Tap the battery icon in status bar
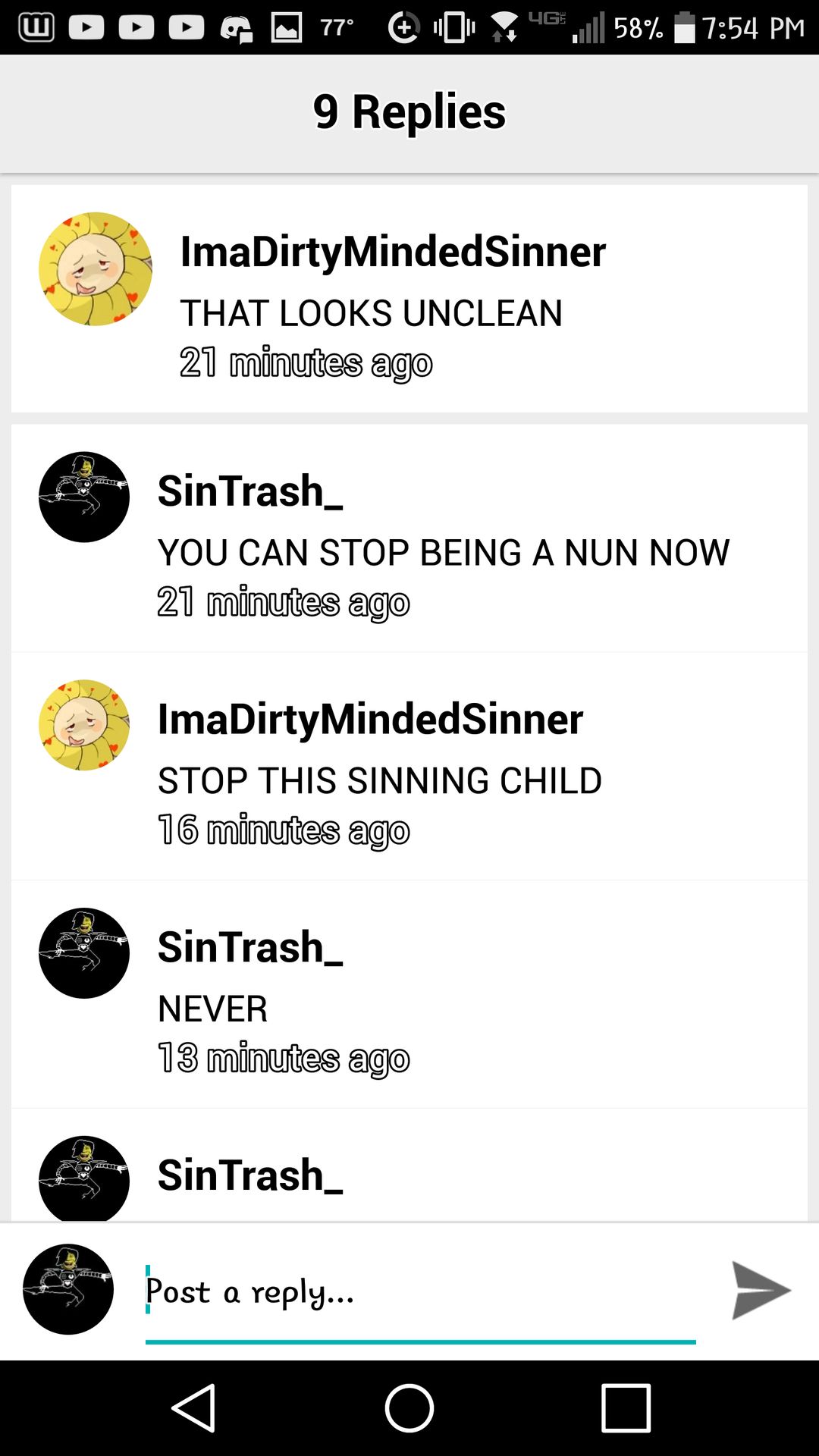The height and width of the screenshot is (1456, 819). [685, 28]
